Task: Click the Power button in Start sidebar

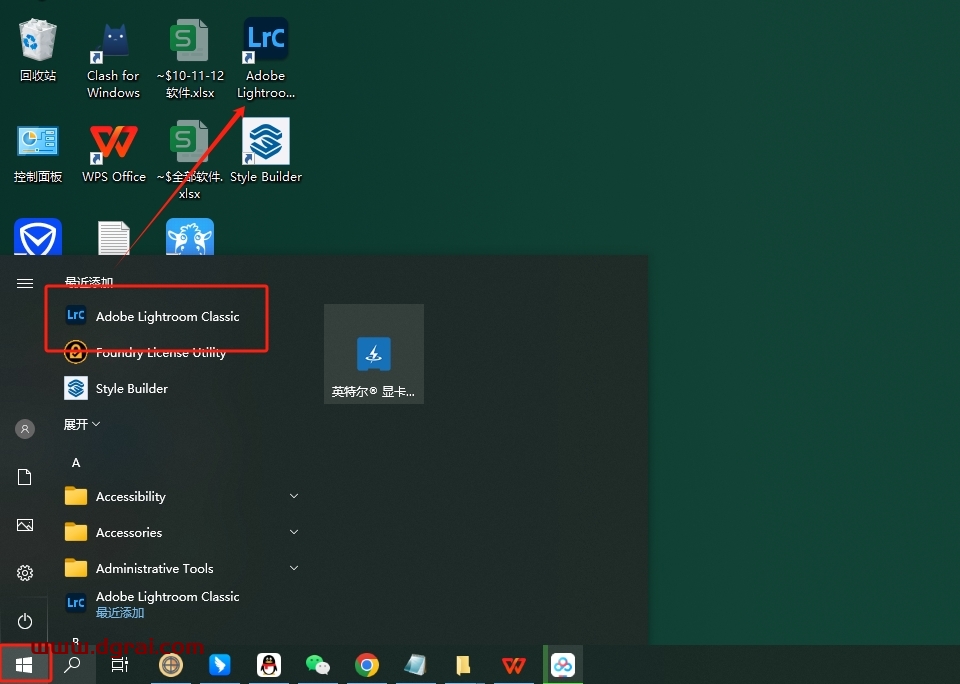Action: pyautogui.click(x=25, y=621)
